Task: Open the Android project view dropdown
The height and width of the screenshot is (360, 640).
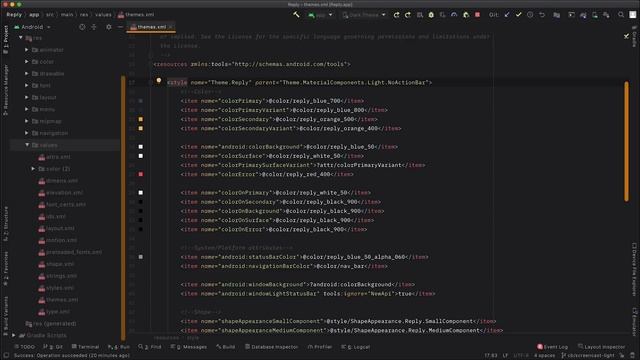Action: pos(32,27)
